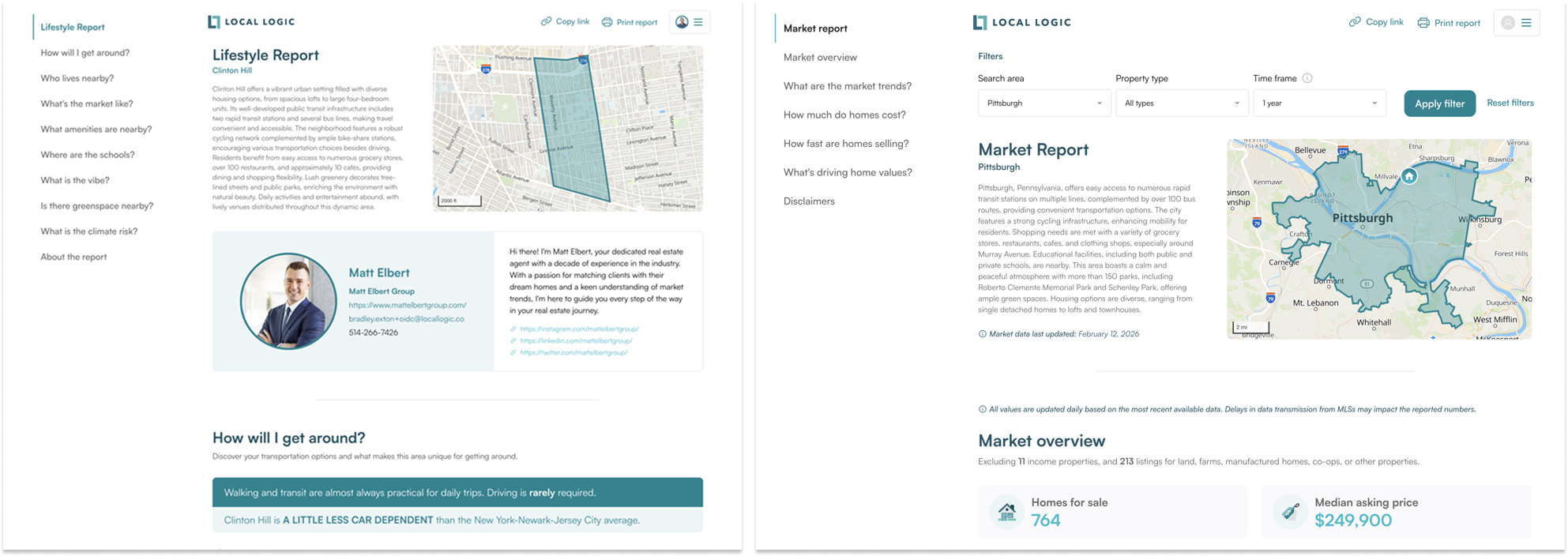Go to What is the vibe? section
Screen dimensions: 1568x556
(75, 180)
